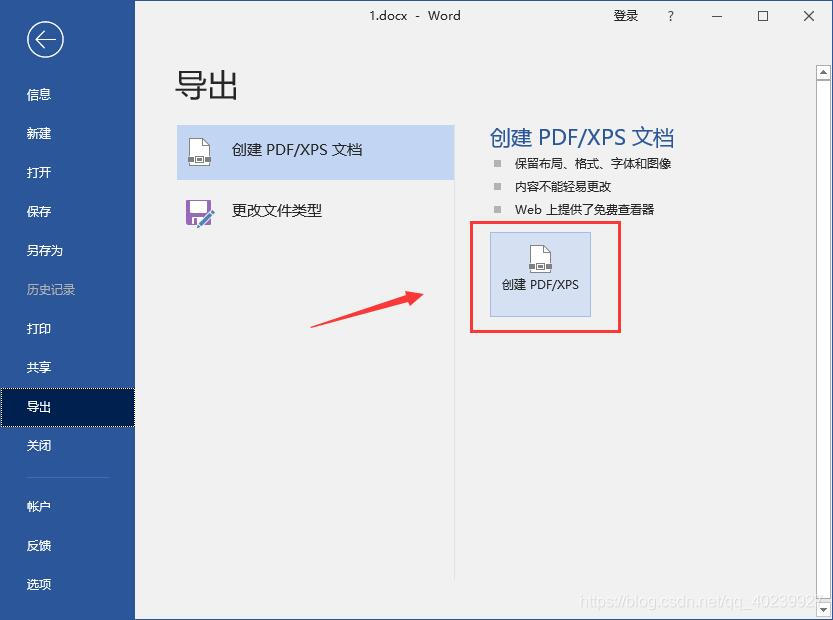Click the highlighted 导出 sidebar item
Screen dimensions: 833x620
pyautogui.click(x=67, y=407)
